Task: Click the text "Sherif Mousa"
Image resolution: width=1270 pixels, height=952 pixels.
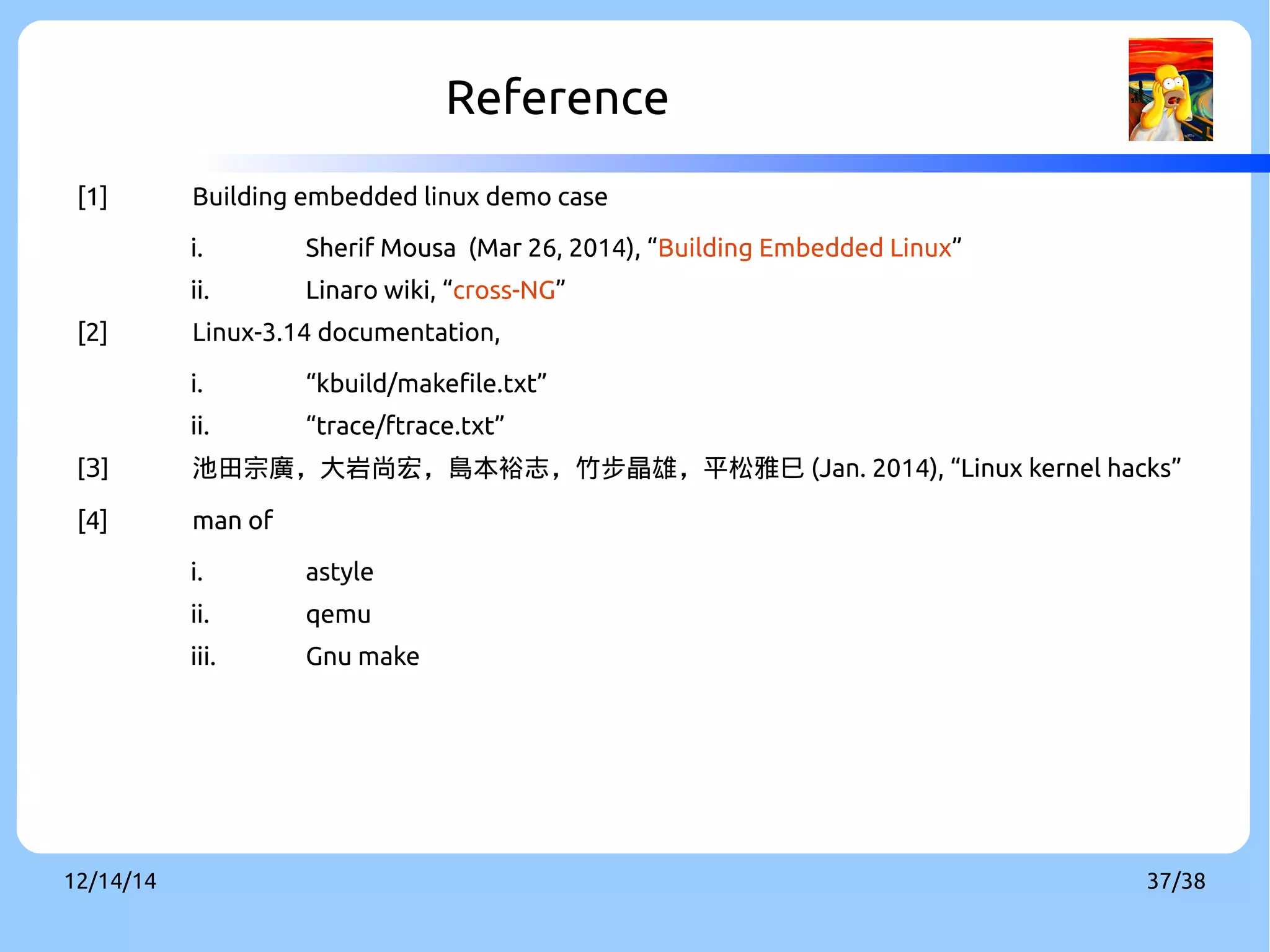Action: (x=381, y=248)
